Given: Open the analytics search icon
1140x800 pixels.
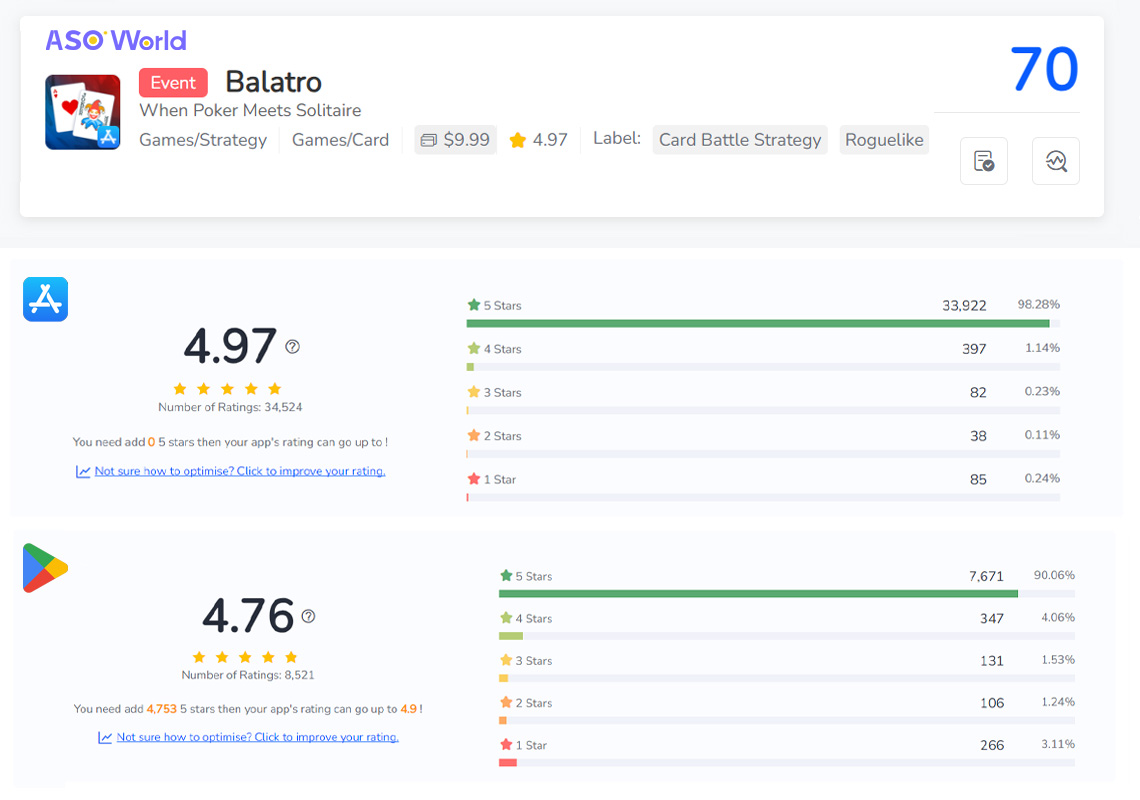Looking at the screenshot, I should tap(1056, 161).
